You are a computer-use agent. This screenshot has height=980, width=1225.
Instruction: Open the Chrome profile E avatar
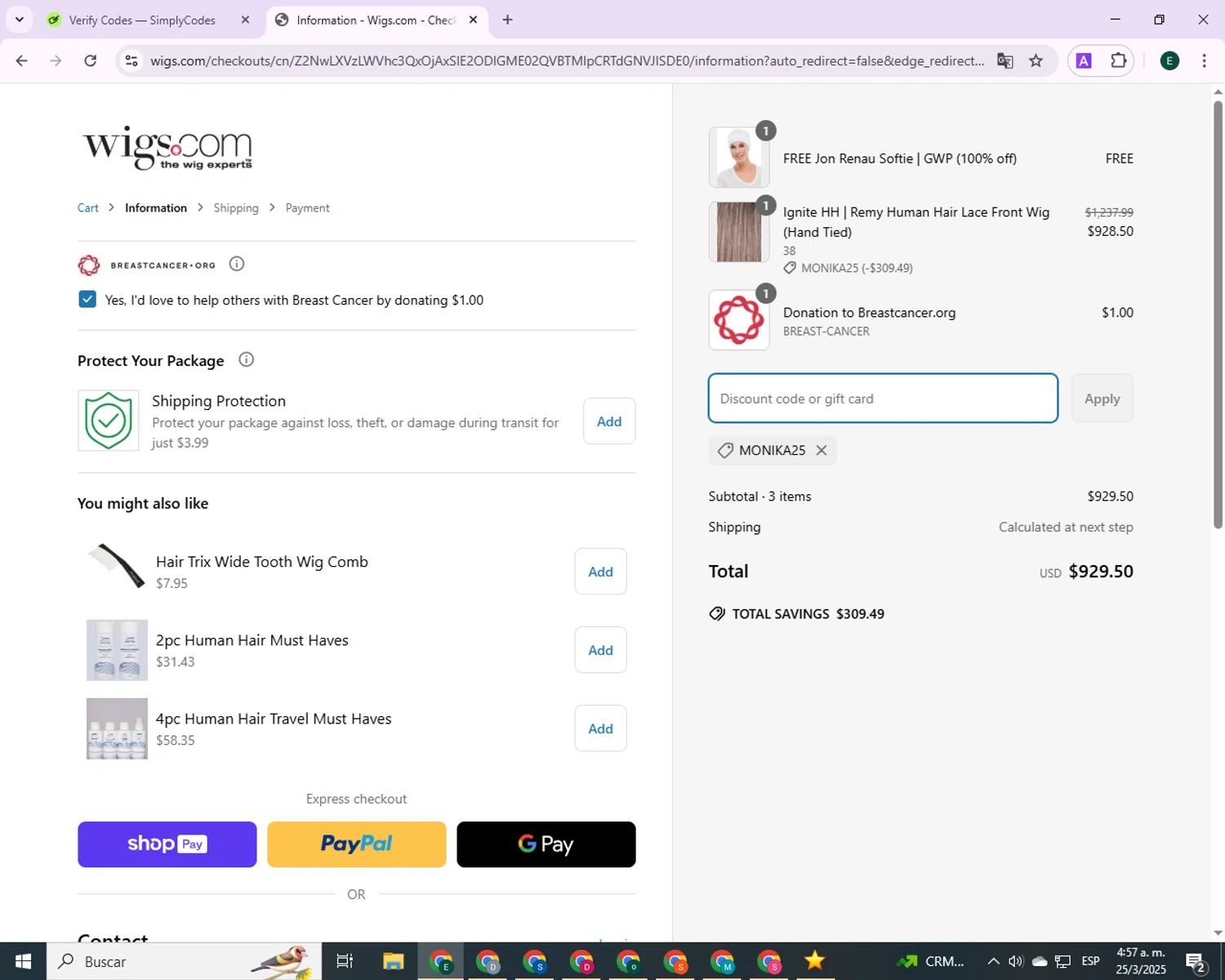(x=1169, y=60)
